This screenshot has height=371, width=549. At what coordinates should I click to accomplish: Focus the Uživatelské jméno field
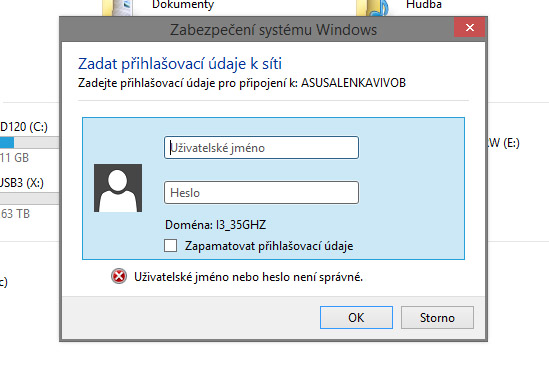(262, 148)
